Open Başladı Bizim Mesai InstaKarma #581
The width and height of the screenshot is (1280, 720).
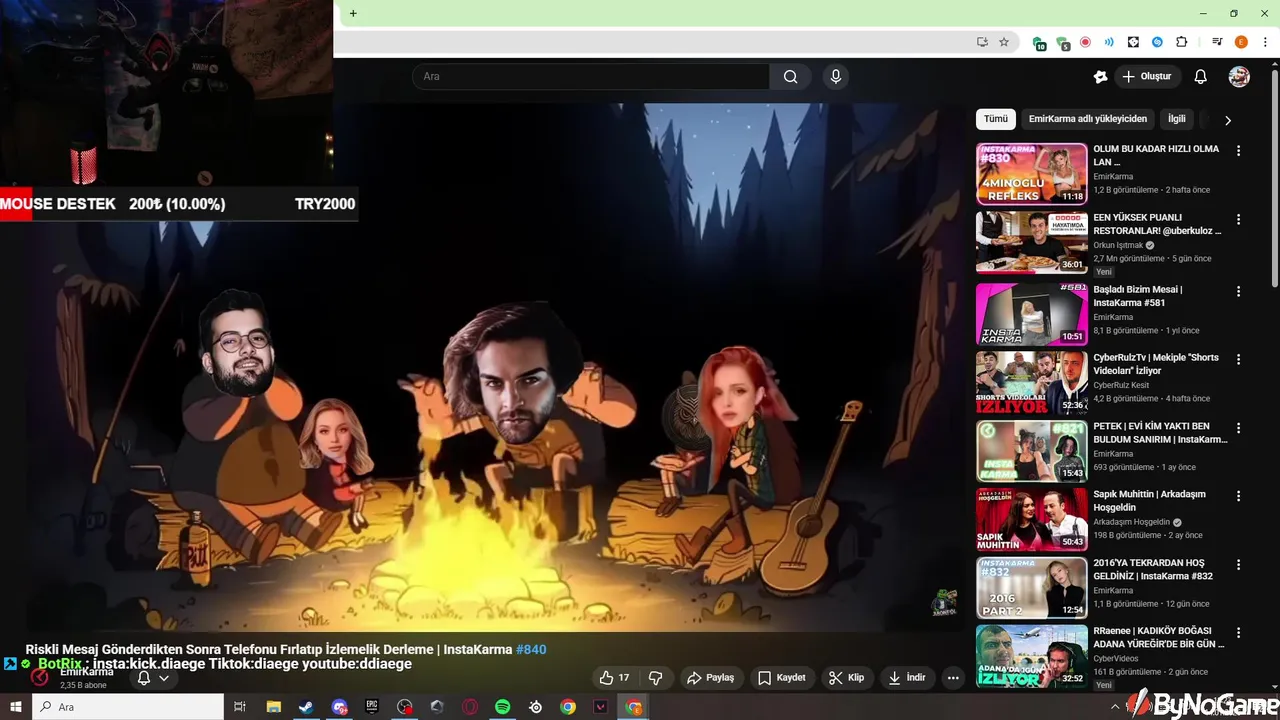(1138, 296)
